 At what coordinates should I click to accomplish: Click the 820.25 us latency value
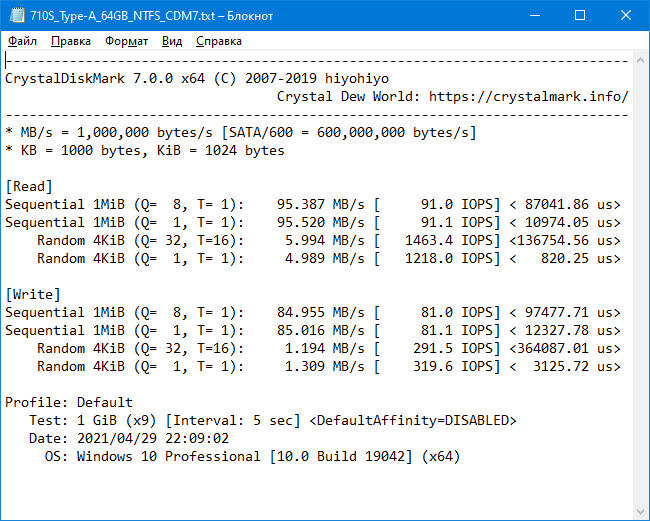click(577, 258)
